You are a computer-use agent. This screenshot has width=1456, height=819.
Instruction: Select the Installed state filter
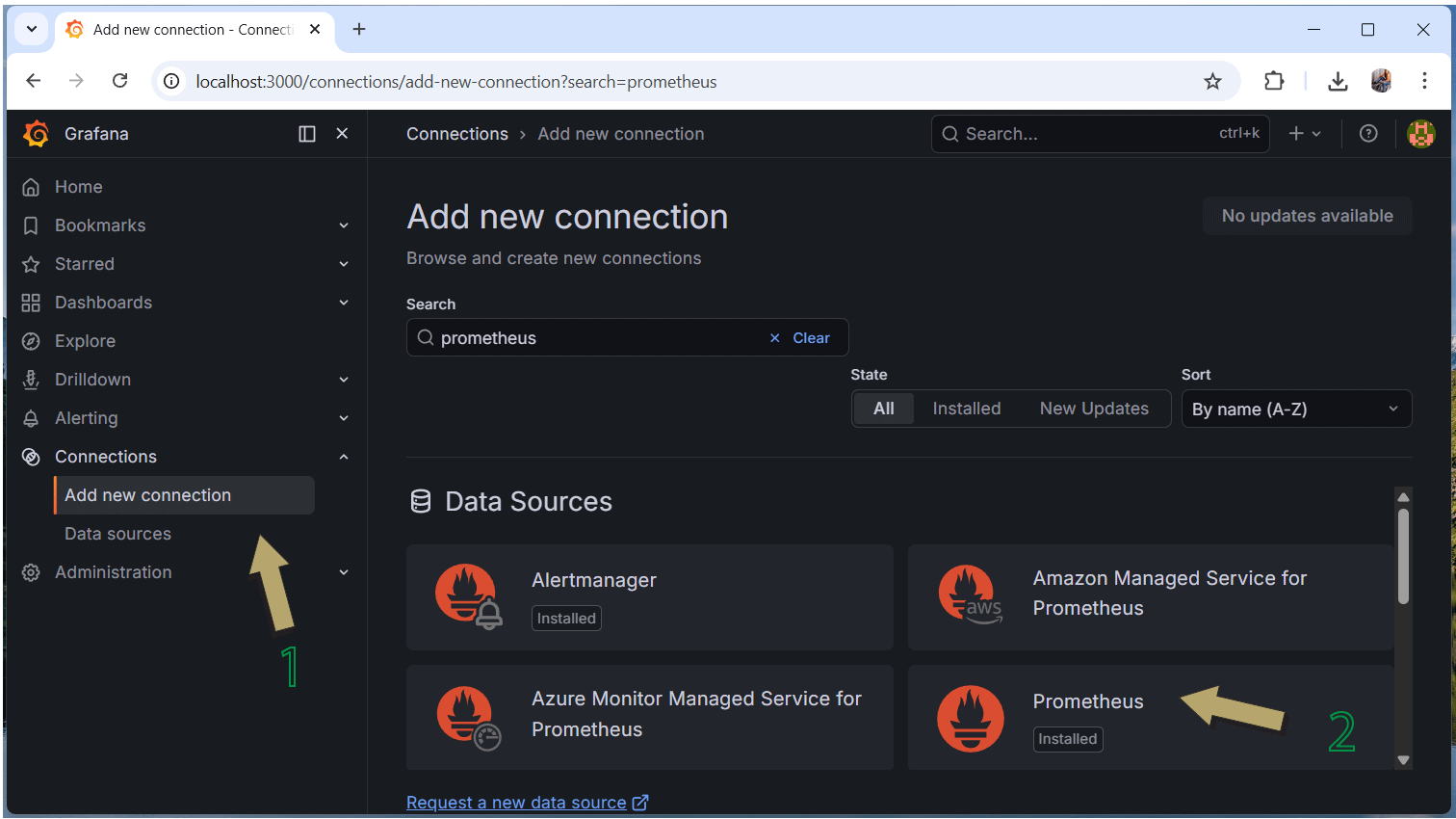coord(966,408)
